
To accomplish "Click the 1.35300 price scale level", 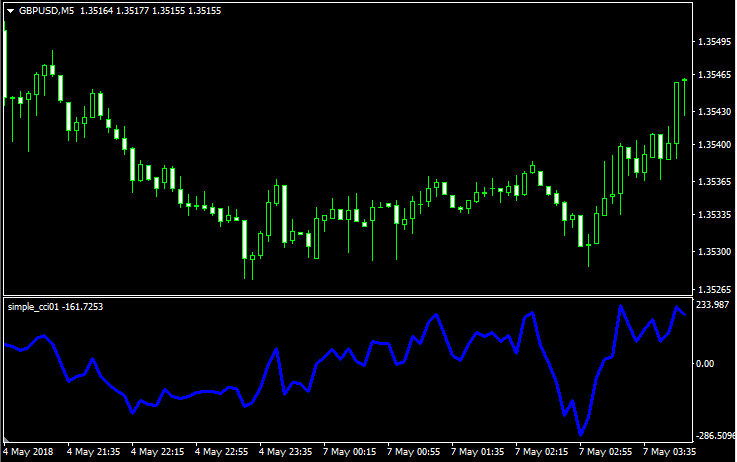I will 712,252.
